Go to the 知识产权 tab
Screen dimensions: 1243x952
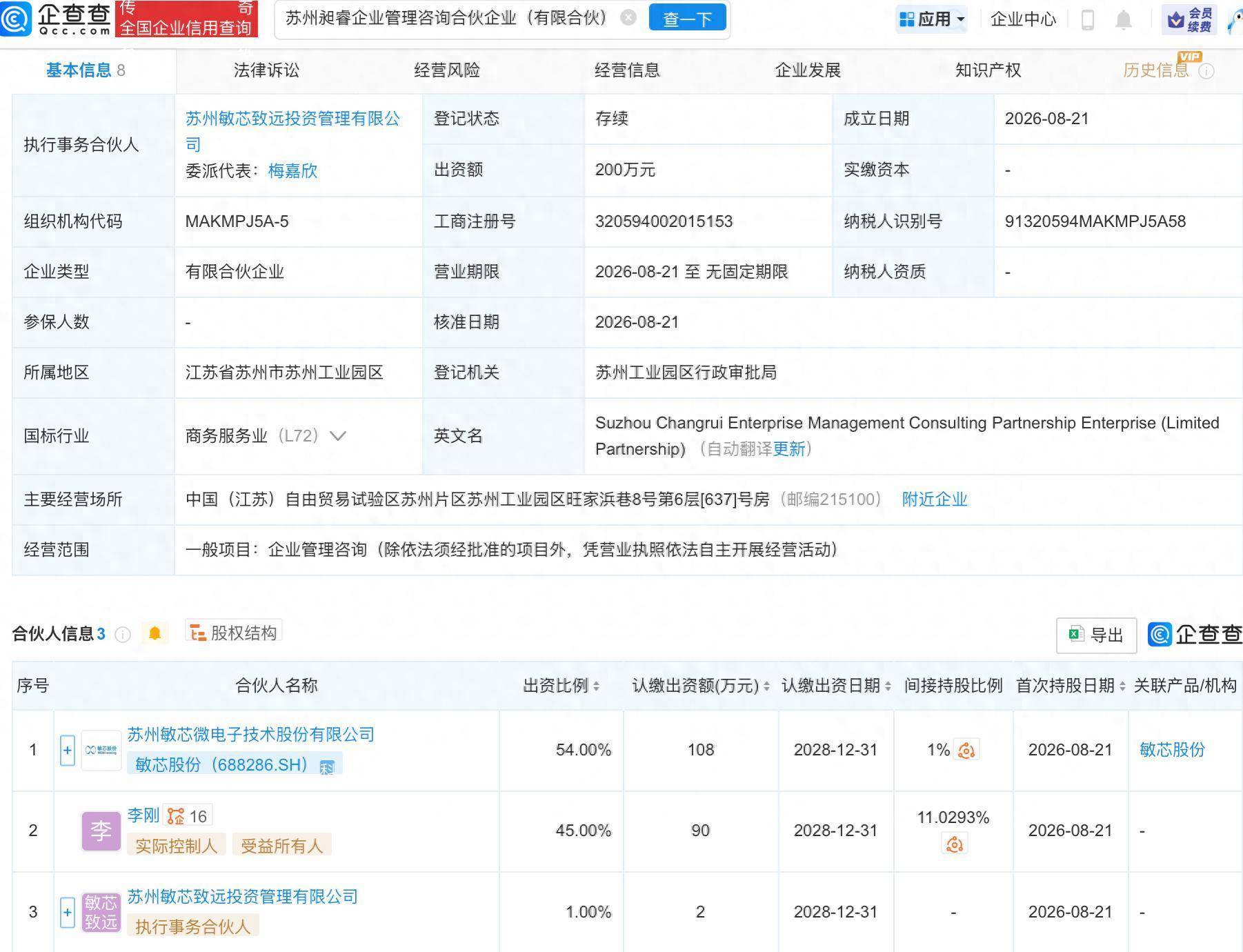point(988,70)
